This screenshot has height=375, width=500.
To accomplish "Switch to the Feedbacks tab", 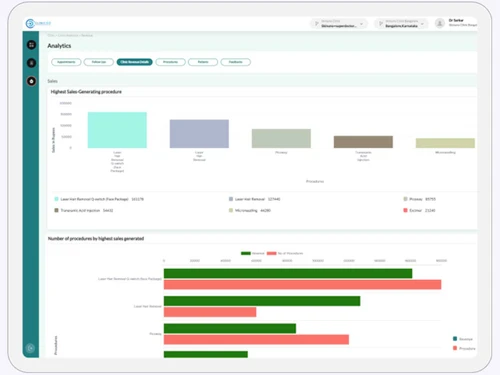I will (236, 62).
